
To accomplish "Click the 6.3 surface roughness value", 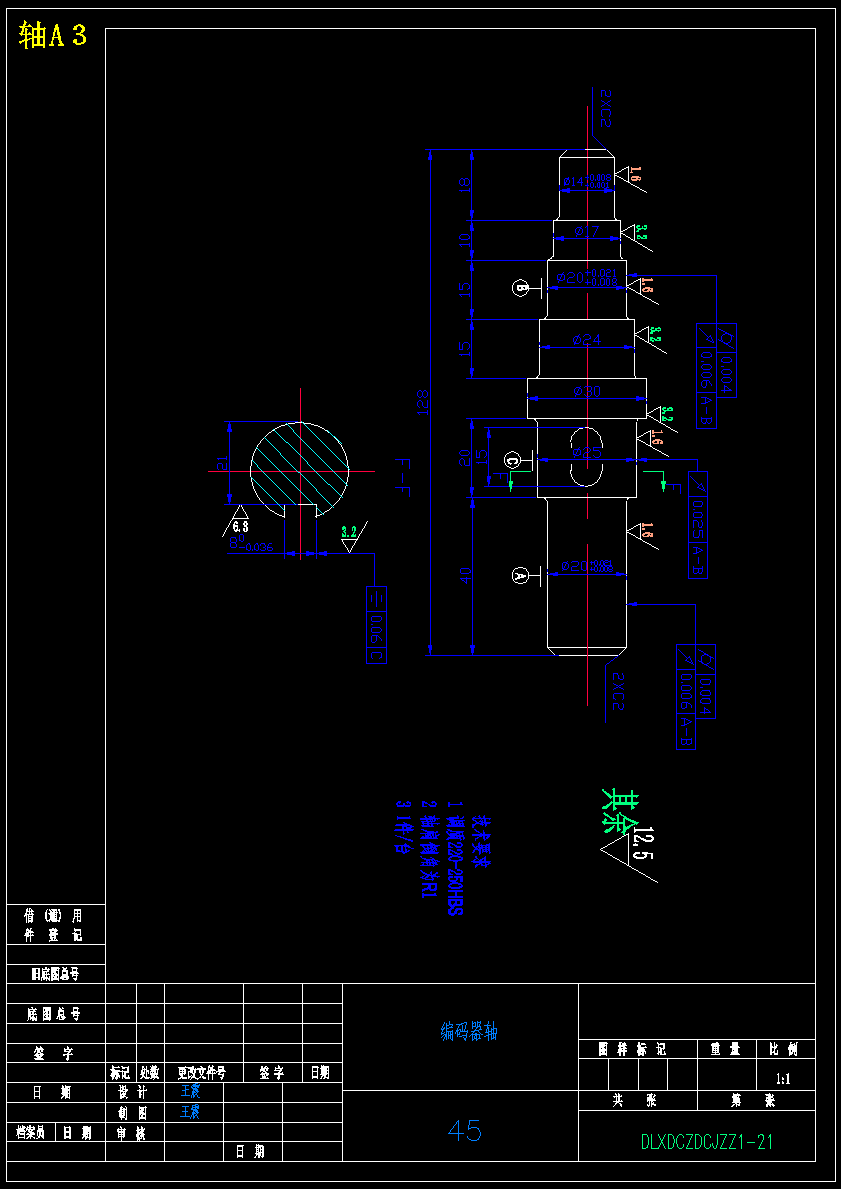I will point(240,525).
